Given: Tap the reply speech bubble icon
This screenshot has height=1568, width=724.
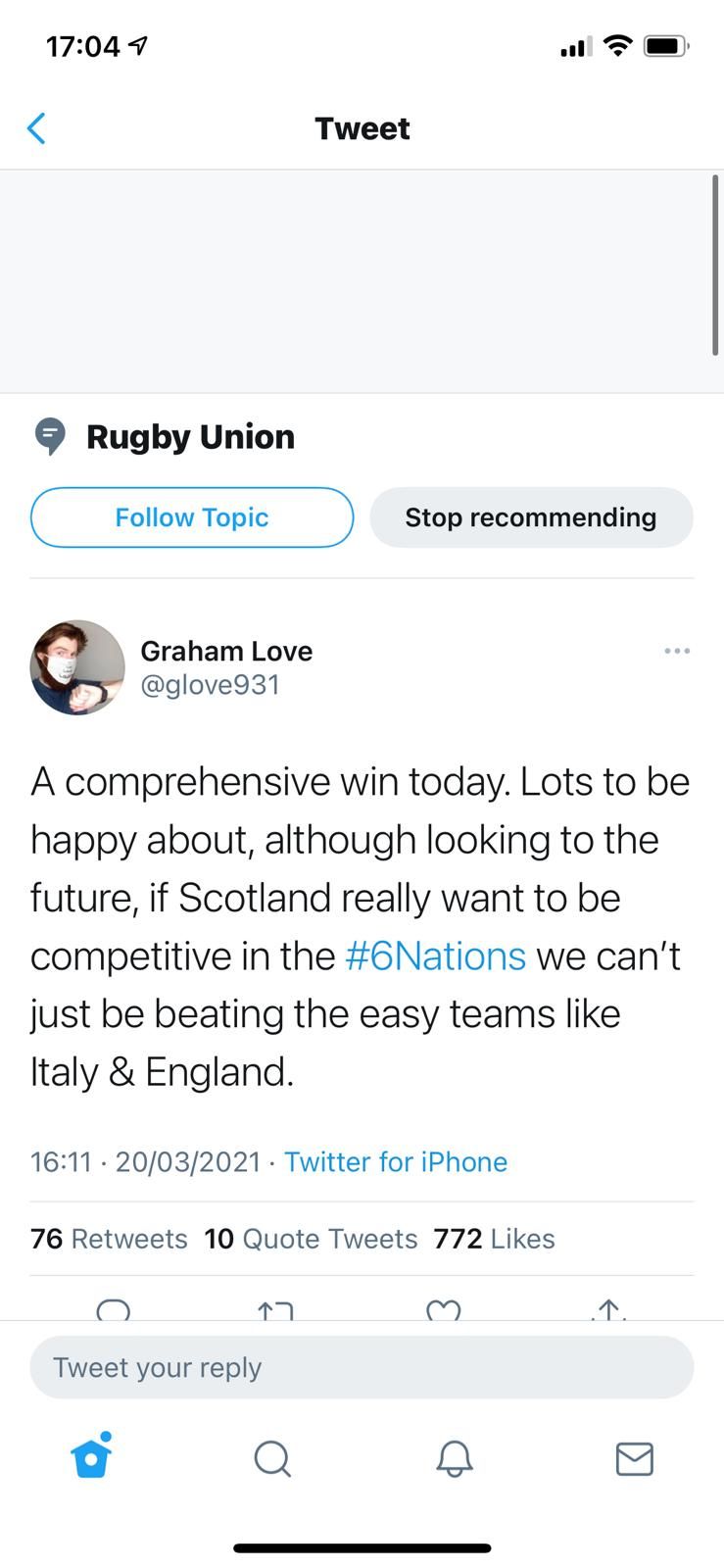Looking at the screenshot, I should [x=114, y=1309].
